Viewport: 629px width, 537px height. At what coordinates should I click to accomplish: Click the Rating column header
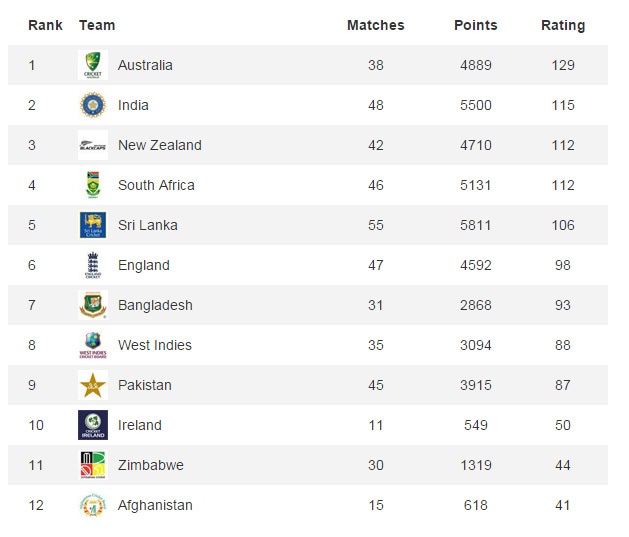(x=563, y=25)
